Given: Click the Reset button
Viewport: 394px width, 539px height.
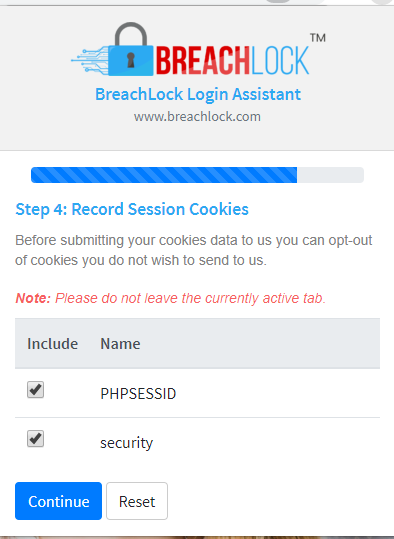Looking at the screenshot, I should click(137, 501).
